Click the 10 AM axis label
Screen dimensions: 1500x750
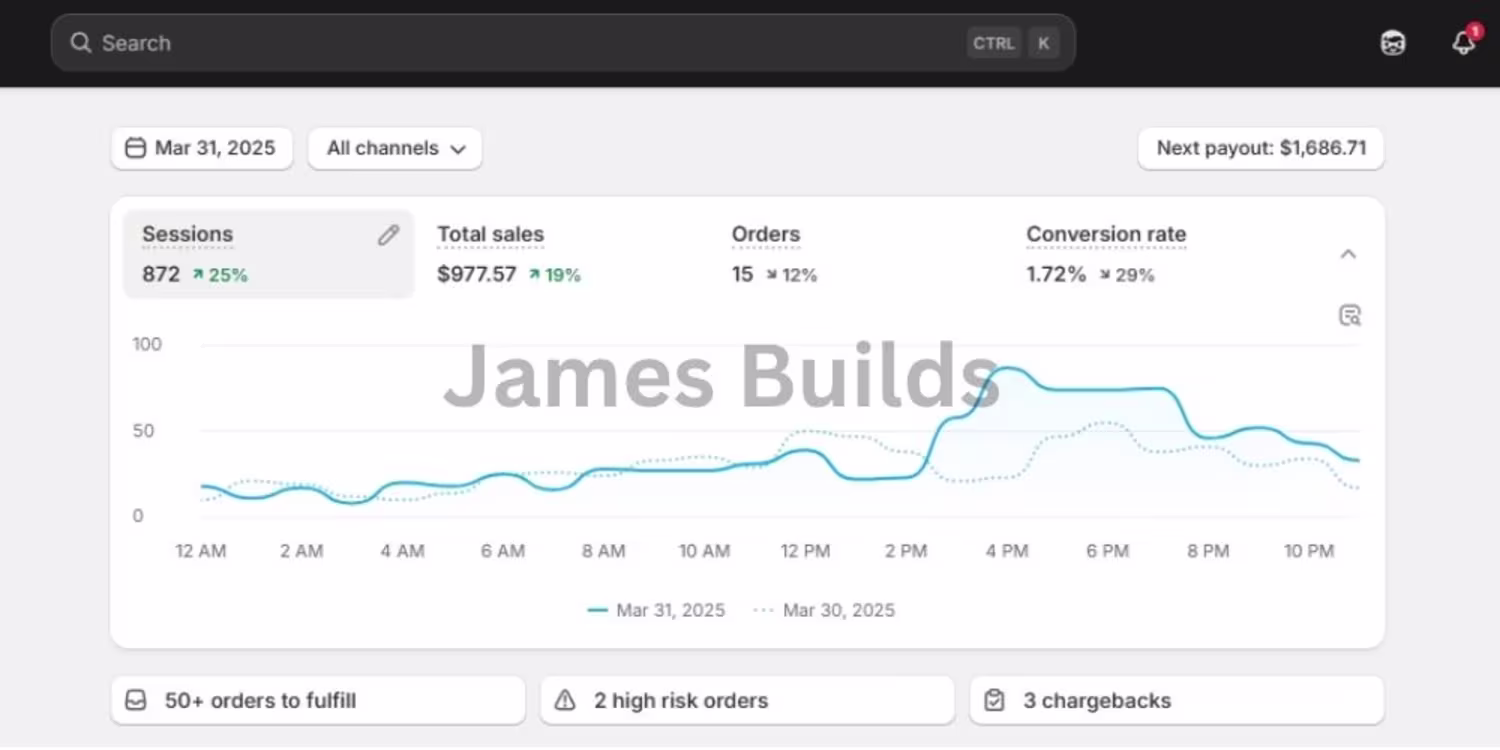704,551
